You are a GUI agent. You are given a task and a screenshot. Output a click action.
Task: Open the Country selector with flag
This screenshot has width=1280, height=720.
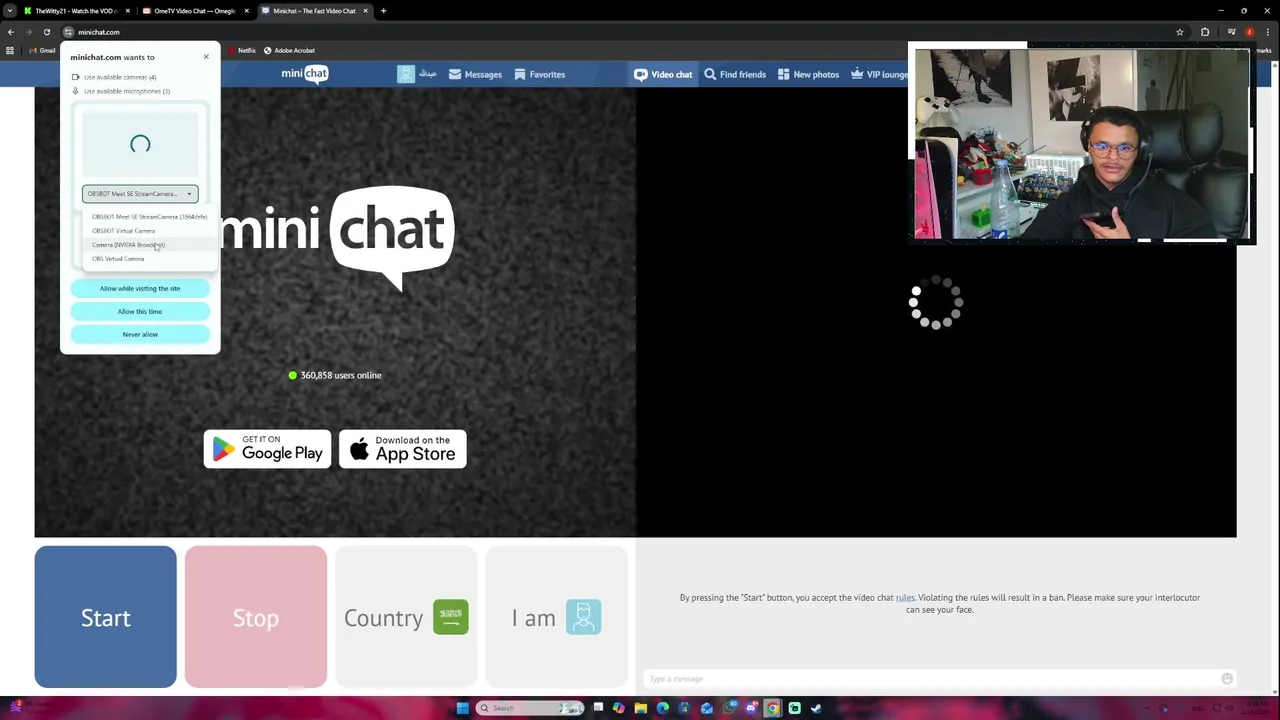tap(405, 617)
